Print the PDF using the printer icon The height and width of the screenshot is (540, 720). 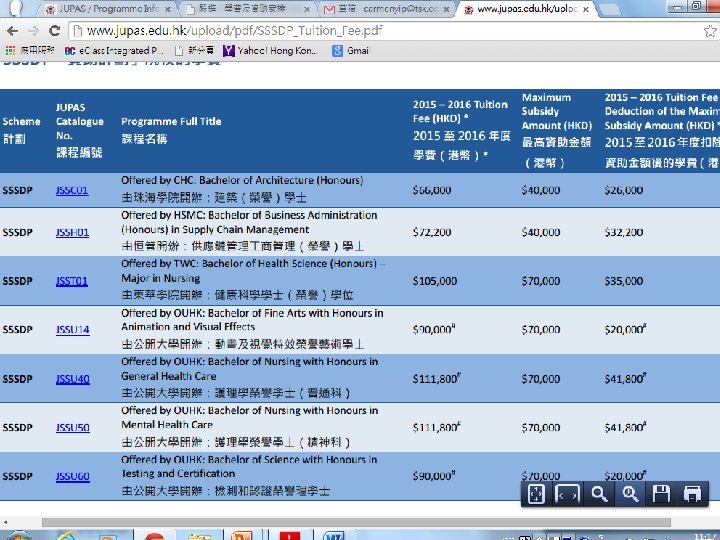[x=692, y=494]
